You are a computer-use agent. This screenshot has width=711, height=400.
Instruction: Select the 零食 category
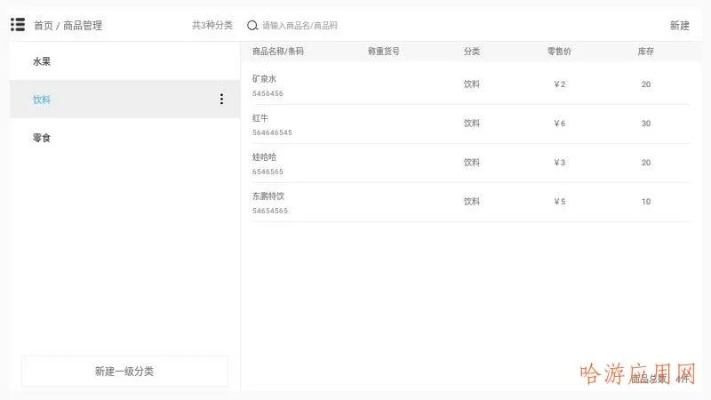[x=42, y=138]
